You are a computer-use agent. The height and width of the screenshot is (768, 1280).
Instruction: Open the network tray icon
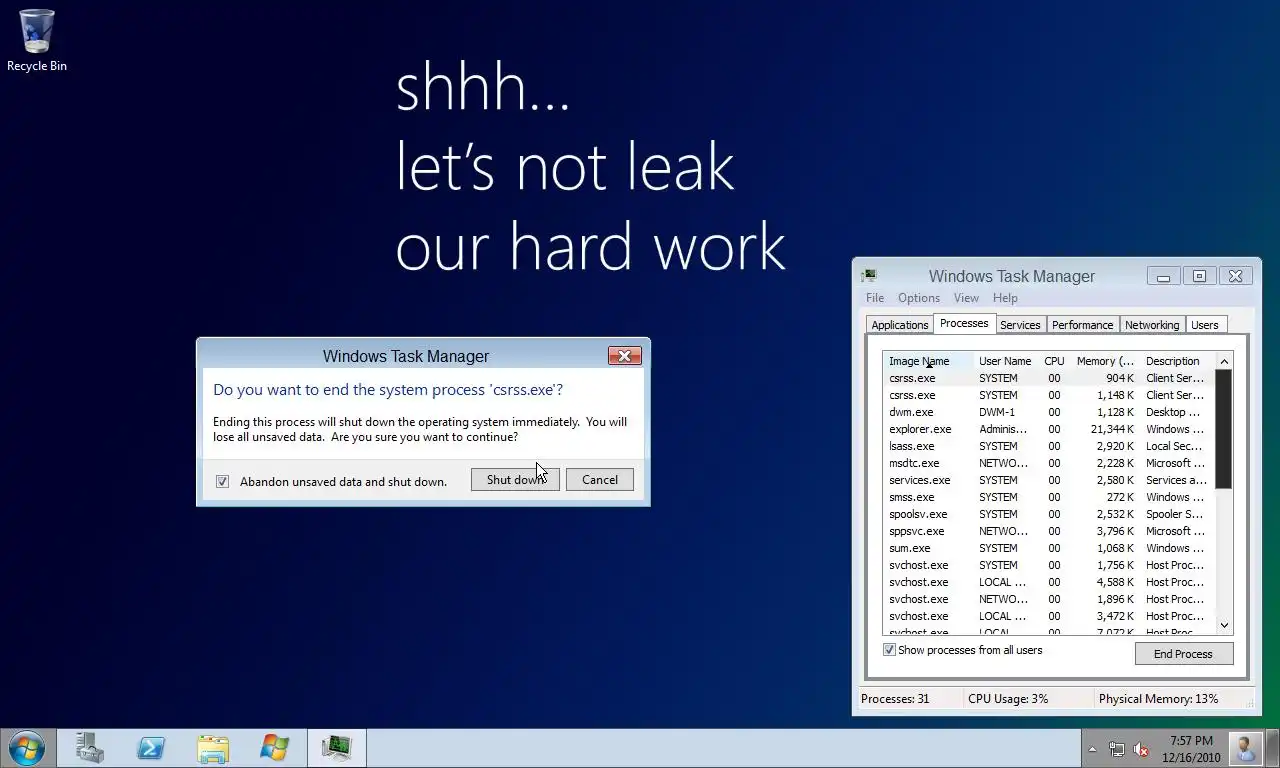coord(1116,749)
